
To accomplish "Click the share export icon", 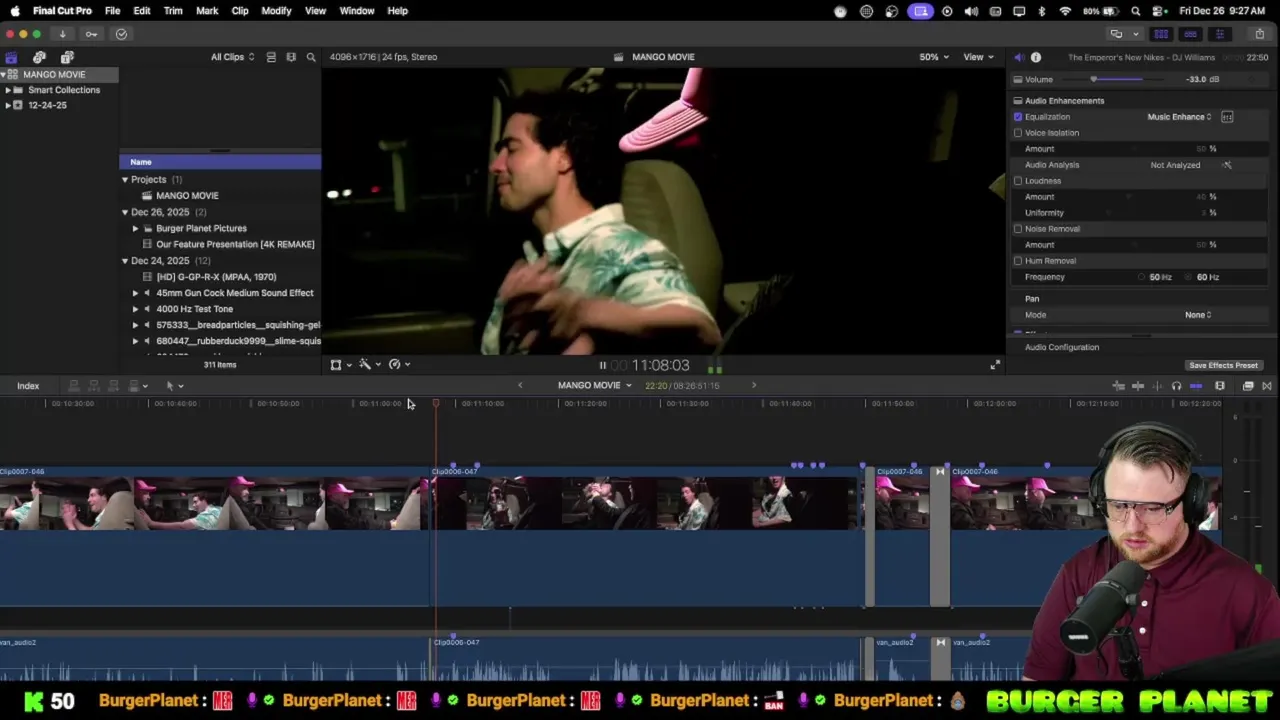I will [1259, 34].
